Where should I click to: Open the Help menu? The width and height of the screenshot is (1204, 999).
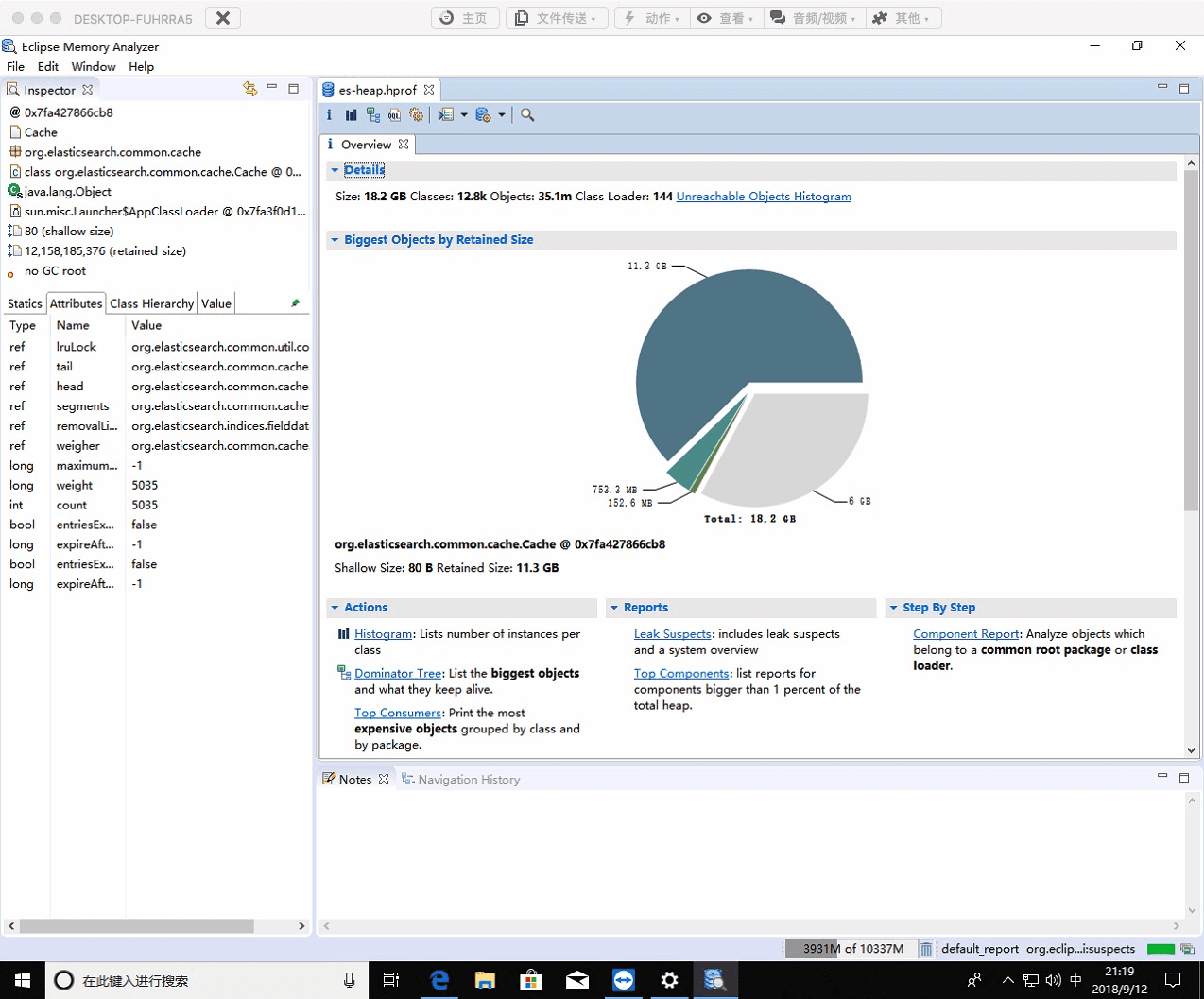coord(141,66)
